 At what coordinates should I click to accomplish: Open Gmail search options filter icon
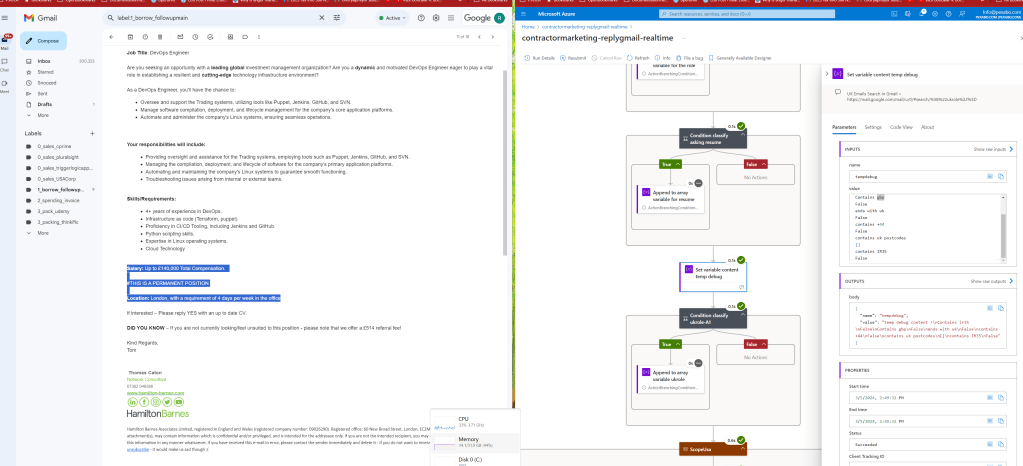click(x=337, y=18)
